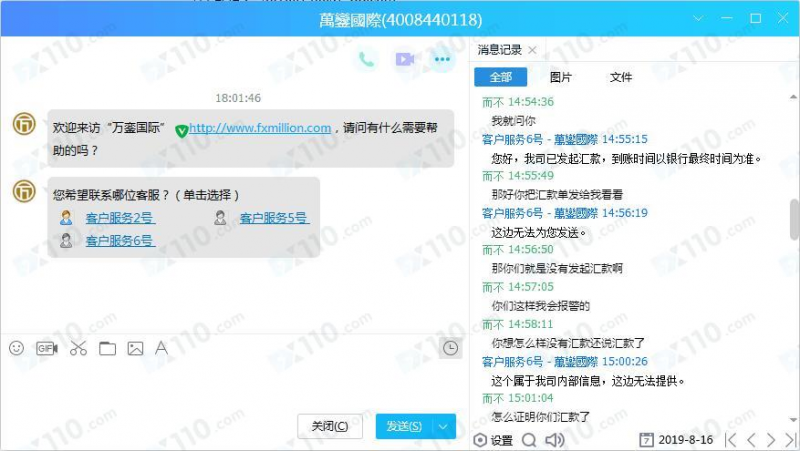Click the avatar icon of 客户服务2号
The image size is (800, 451).
(x=66, y=218)
